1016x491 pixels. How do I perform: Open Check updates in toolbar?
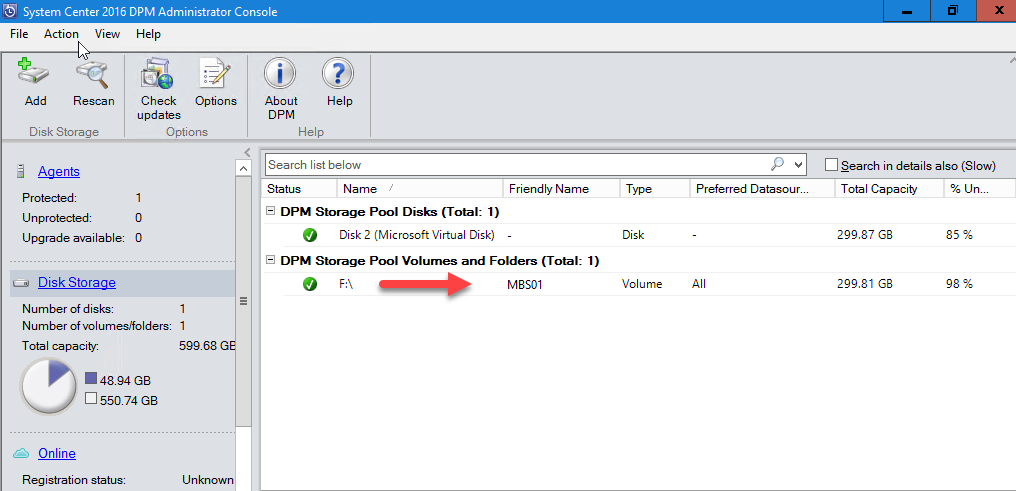click(x=158, y=73)
